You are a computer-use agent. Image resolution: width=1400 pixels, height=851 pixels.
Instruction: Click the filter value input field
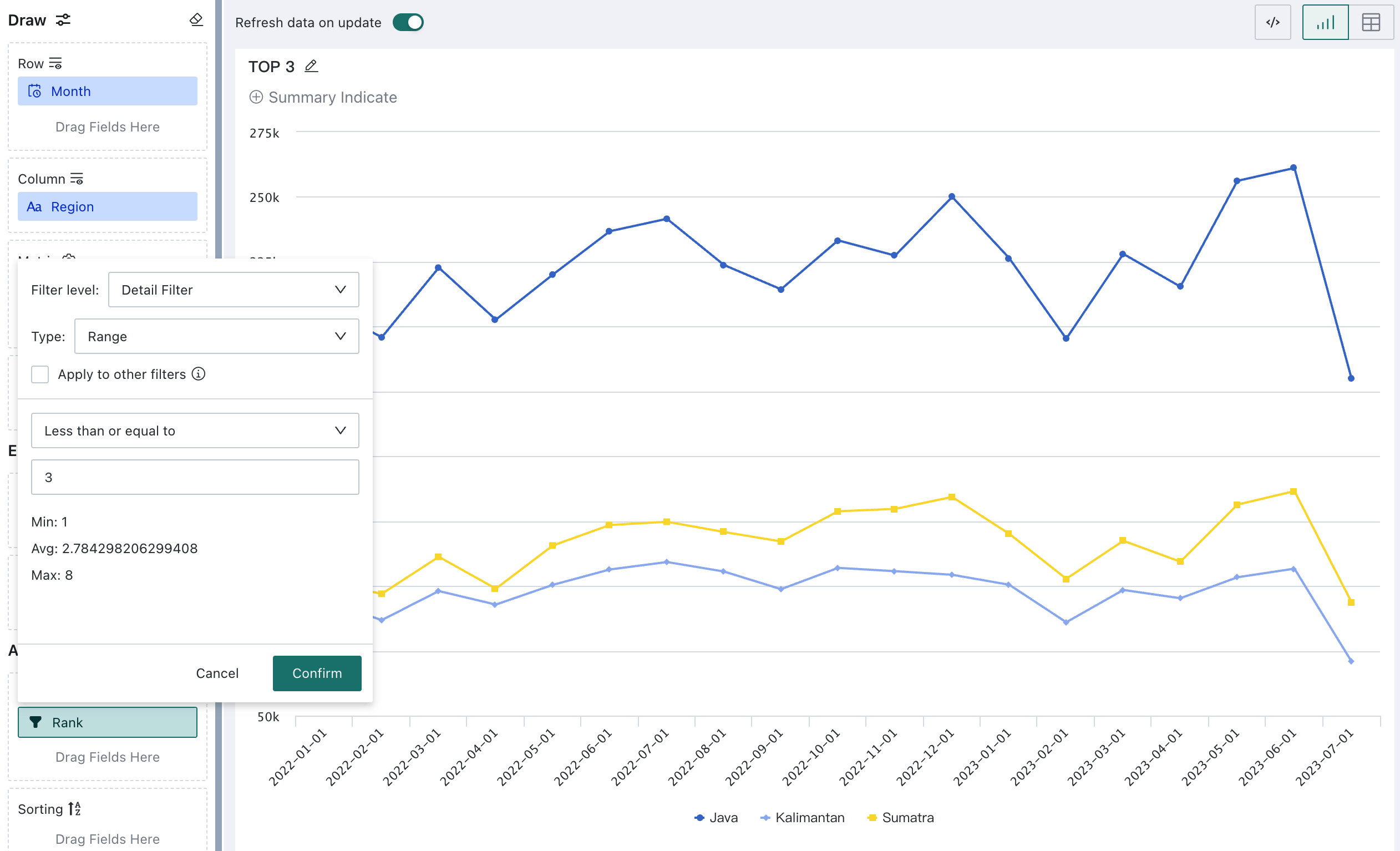[195, 477]
